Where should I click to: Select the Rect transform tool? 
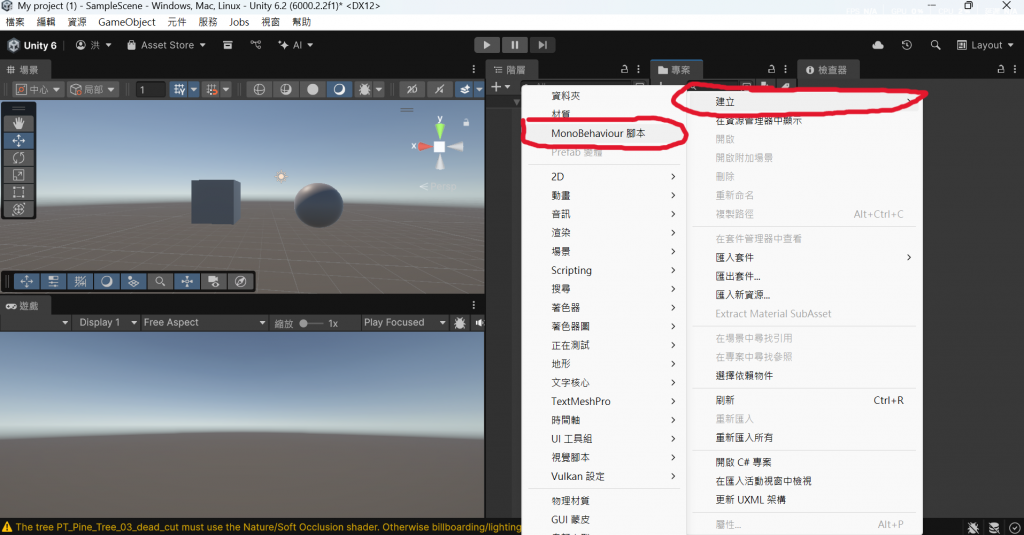click(x=18, y=192)
